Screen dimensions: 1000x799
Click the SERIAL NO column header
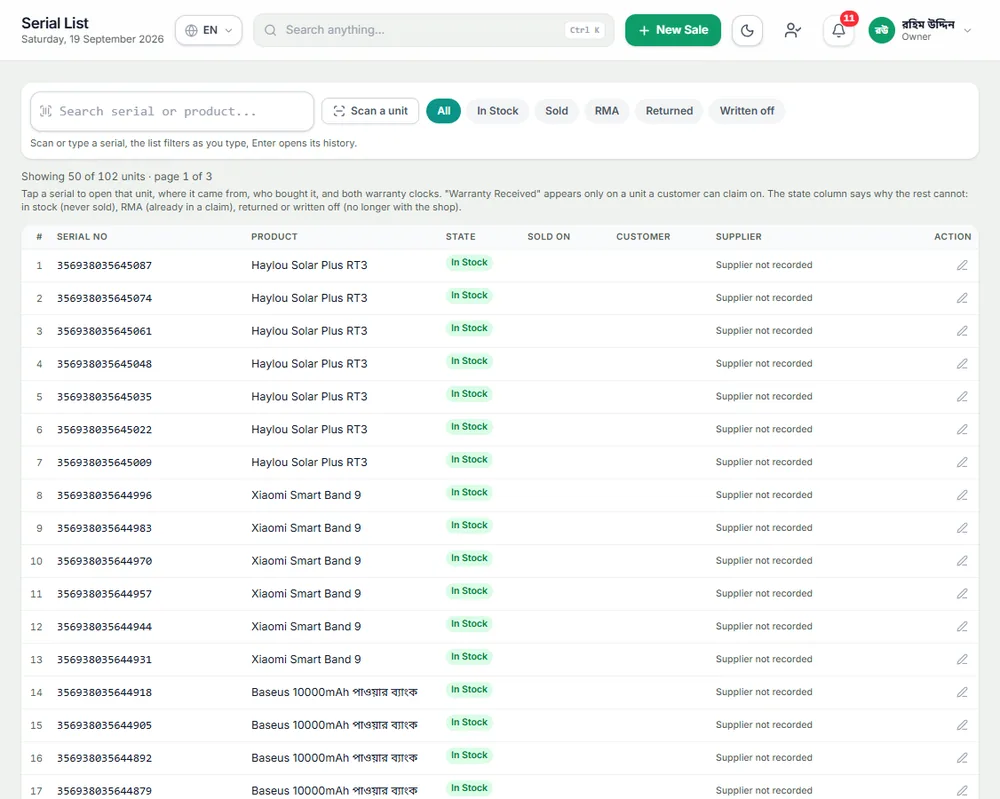tap(82, 237)
